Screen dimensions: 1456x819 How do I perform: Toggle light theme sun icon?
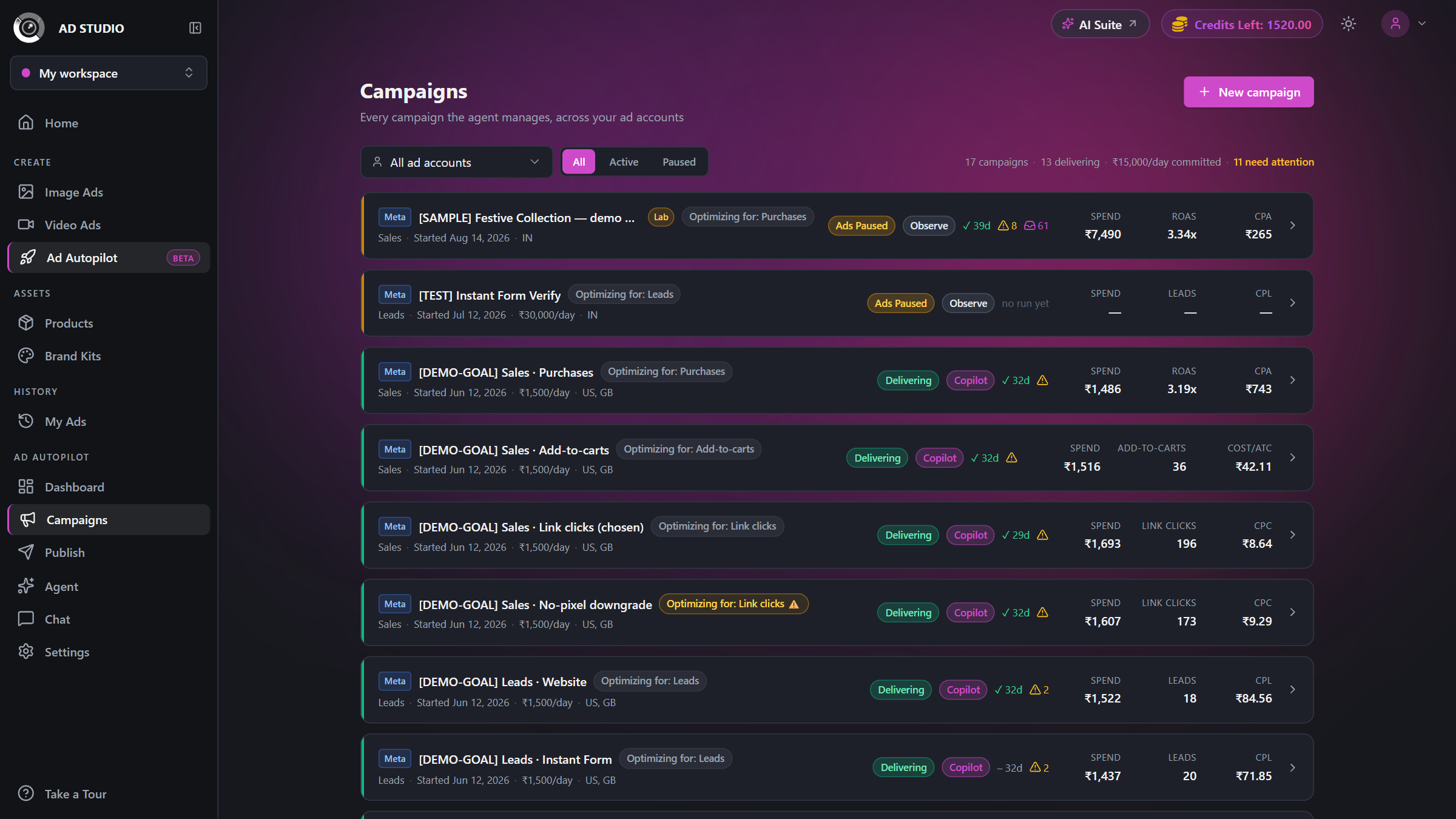point(1348,24)
